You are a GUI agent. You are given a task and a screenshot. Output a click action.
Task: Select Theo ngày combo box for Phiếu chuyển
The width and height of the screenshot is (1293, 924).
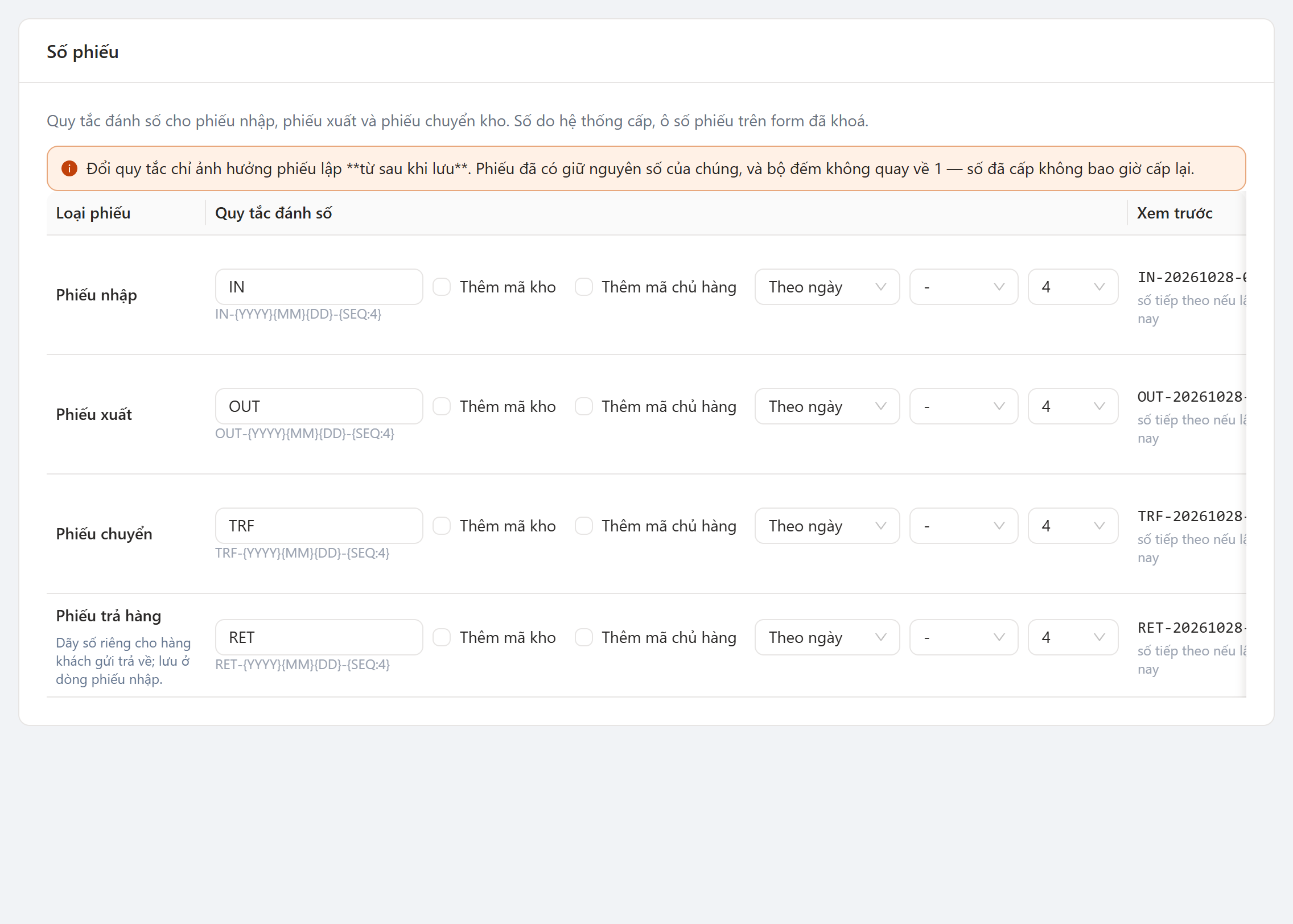(x=827, y=526)
